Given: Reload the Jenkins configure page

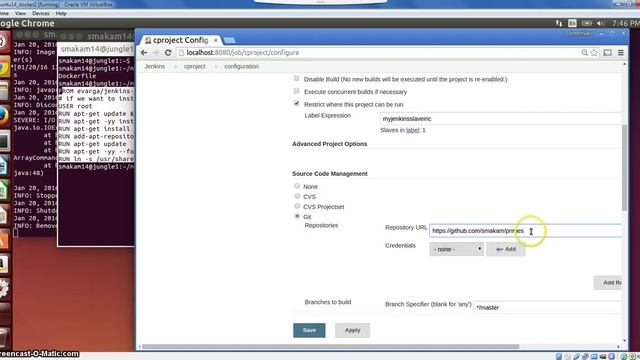Looking at the screenshot, I should pos(168,53).
